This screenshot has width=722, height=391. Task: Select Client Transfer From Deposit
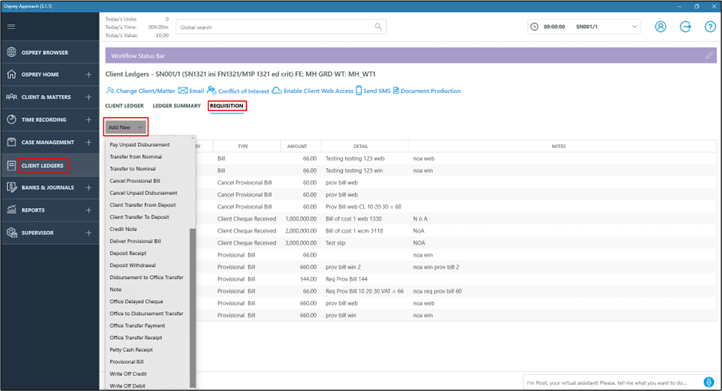[143, 205]
